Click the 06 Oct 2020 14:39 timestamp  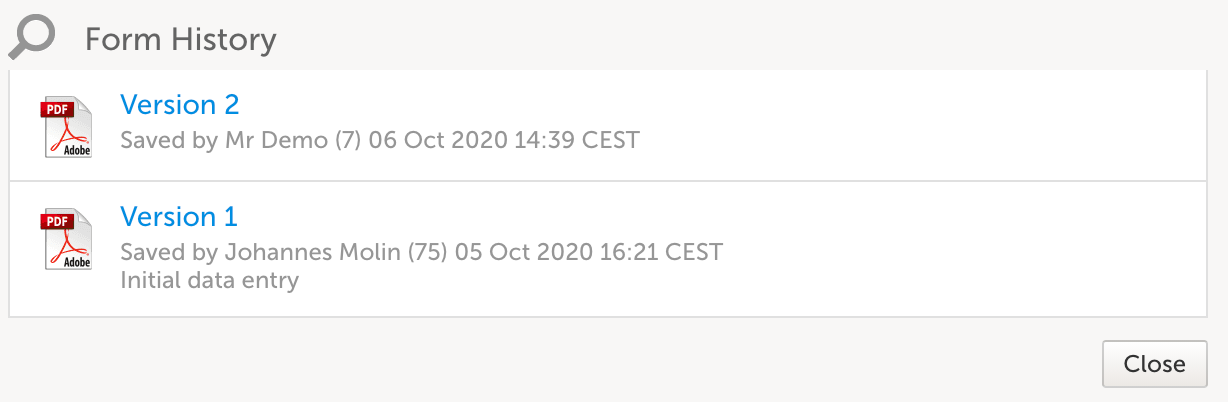pyautogui.click(x=503, y=140)
